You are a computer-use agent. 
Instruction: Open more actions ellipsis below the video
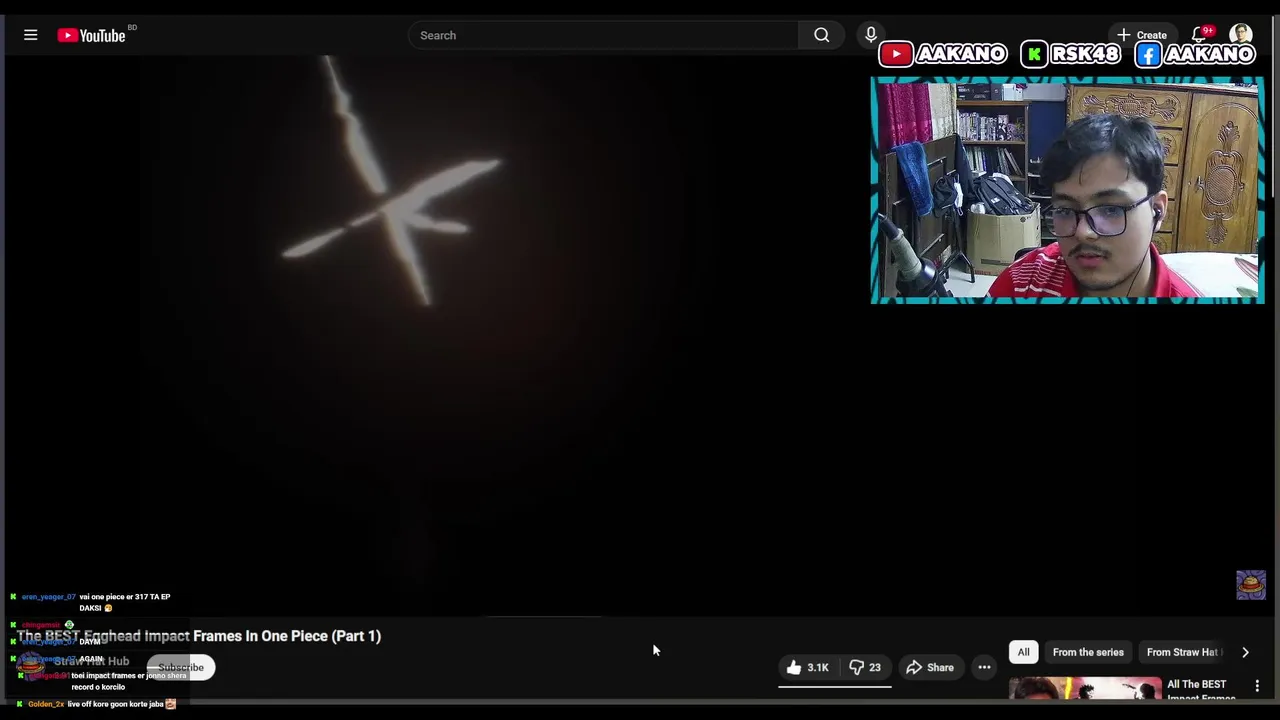(x=984, y=667)
